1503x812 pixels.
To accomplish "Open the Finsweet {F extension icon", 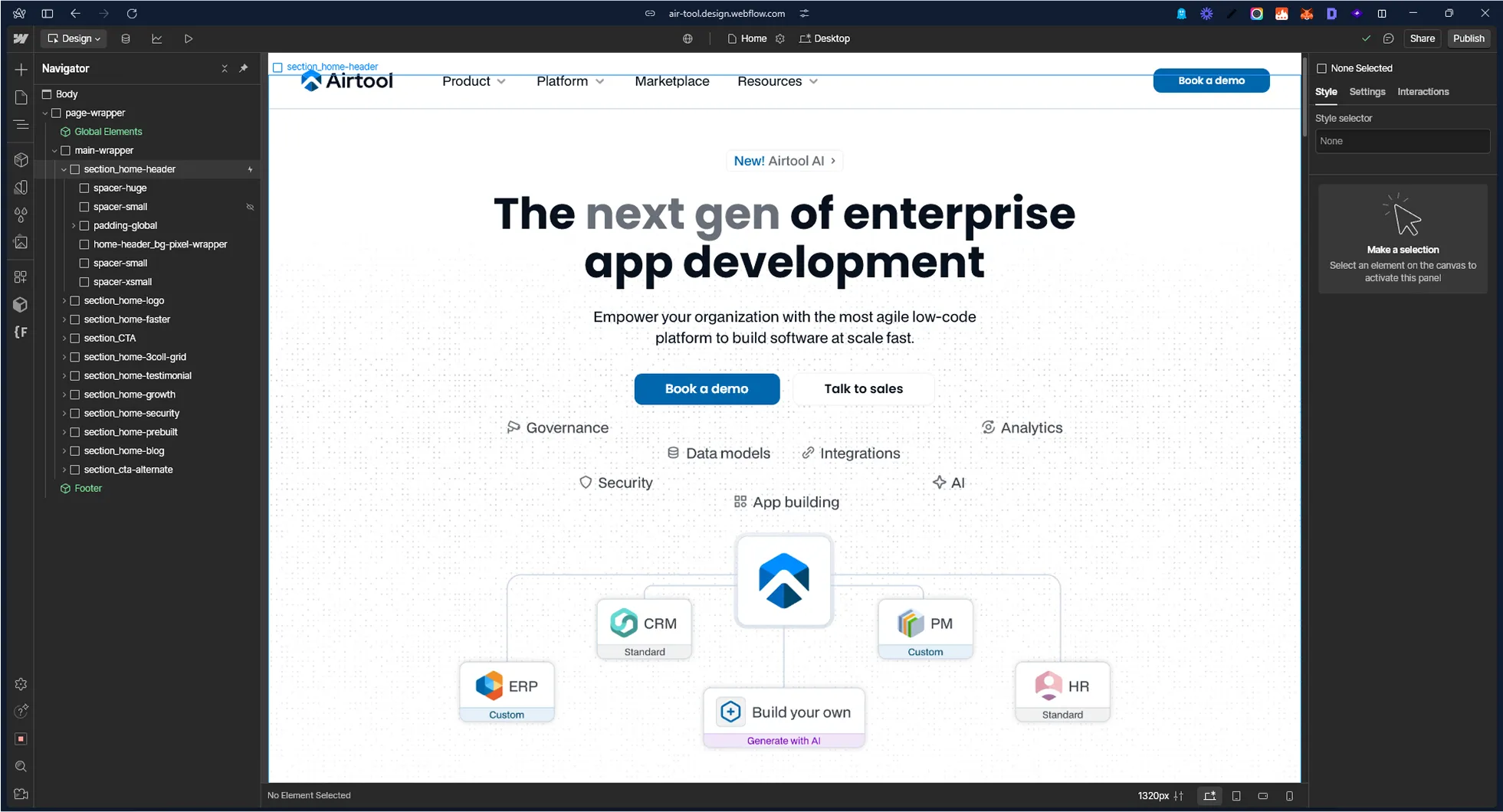I will (21, 332).
